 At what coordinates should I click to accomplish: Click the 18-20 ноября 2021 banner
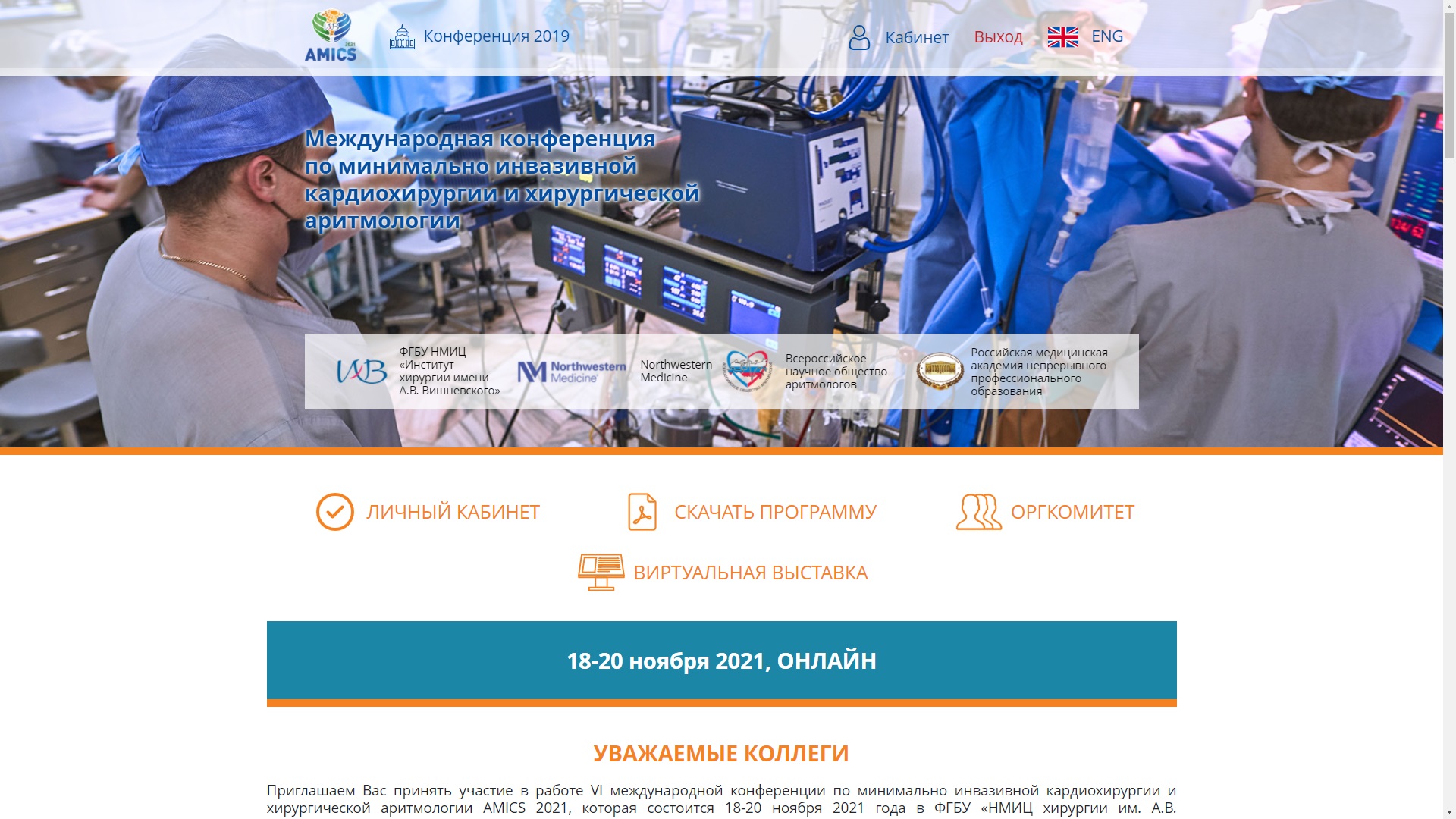[x=721, y=661]
